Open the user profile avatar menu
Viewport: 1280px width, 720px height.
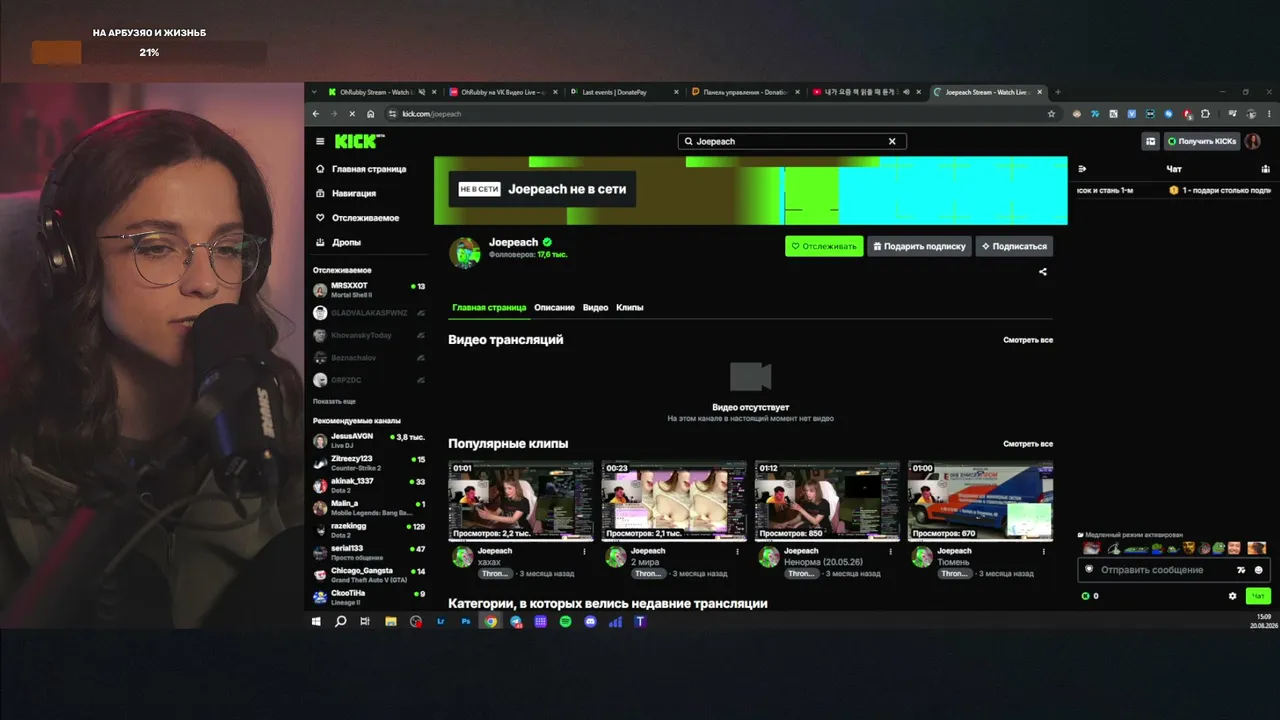[x=1252, y=142]
